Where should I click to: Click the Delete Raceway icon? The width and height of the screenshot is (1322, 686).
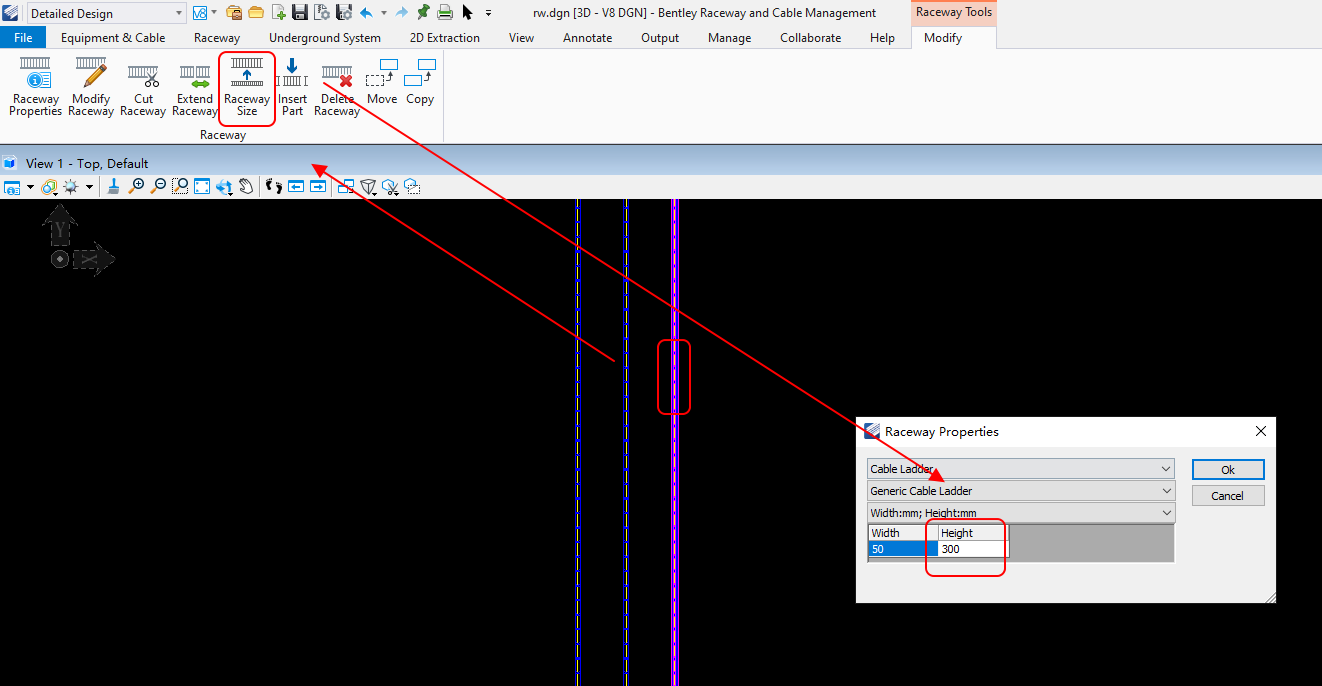click(337, 87)
